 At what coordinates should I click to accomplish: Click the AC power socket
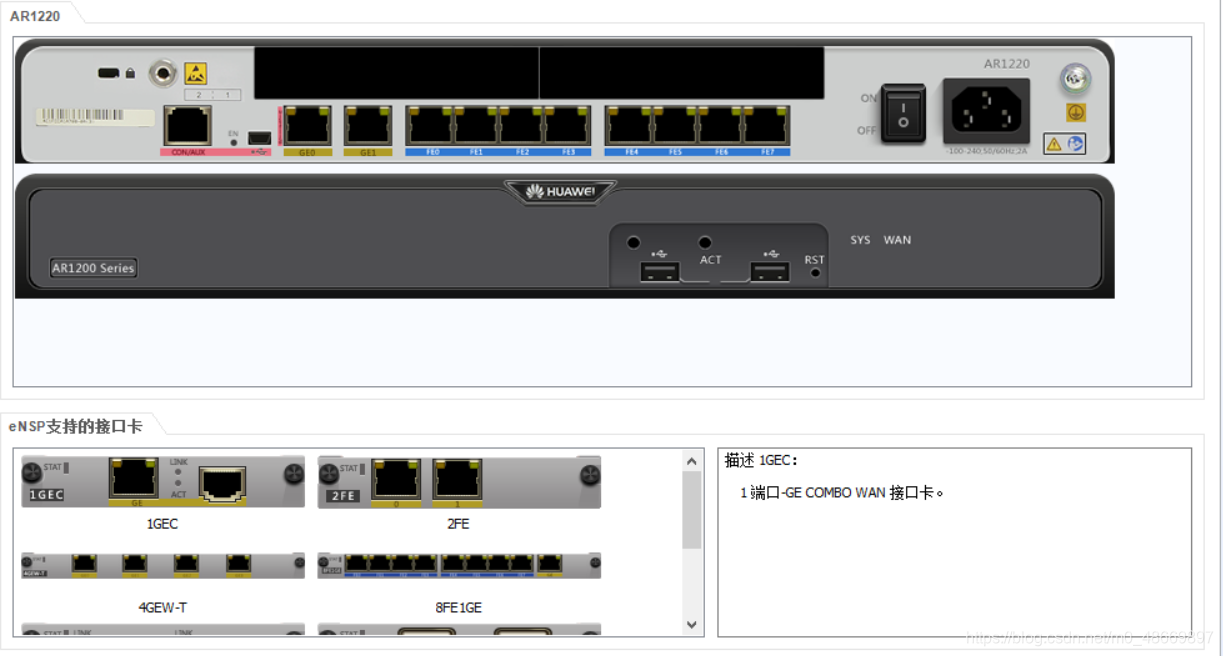tap(986, 111)
